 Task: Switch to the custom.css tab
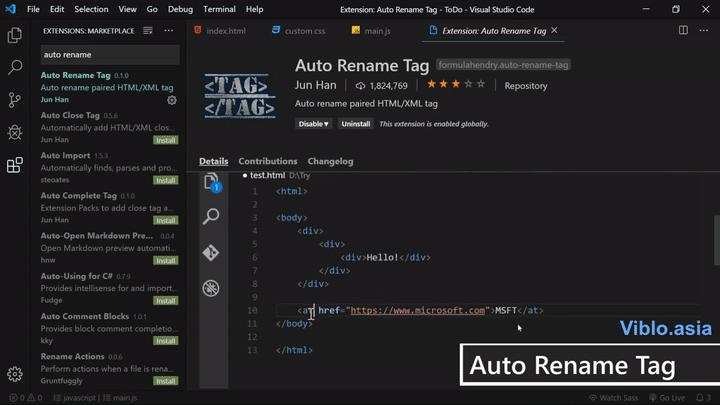pyautogui.click(x=298, y=31)
